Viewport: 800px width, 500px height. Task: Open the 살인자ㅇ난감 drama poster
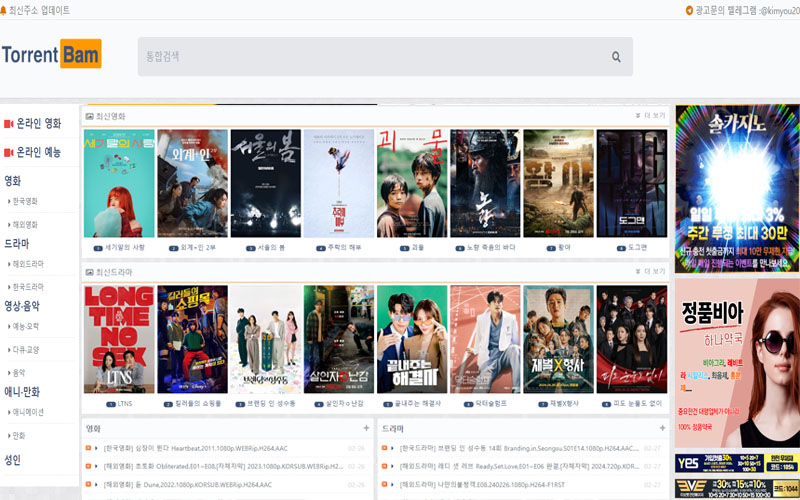[x=339, y=339]
